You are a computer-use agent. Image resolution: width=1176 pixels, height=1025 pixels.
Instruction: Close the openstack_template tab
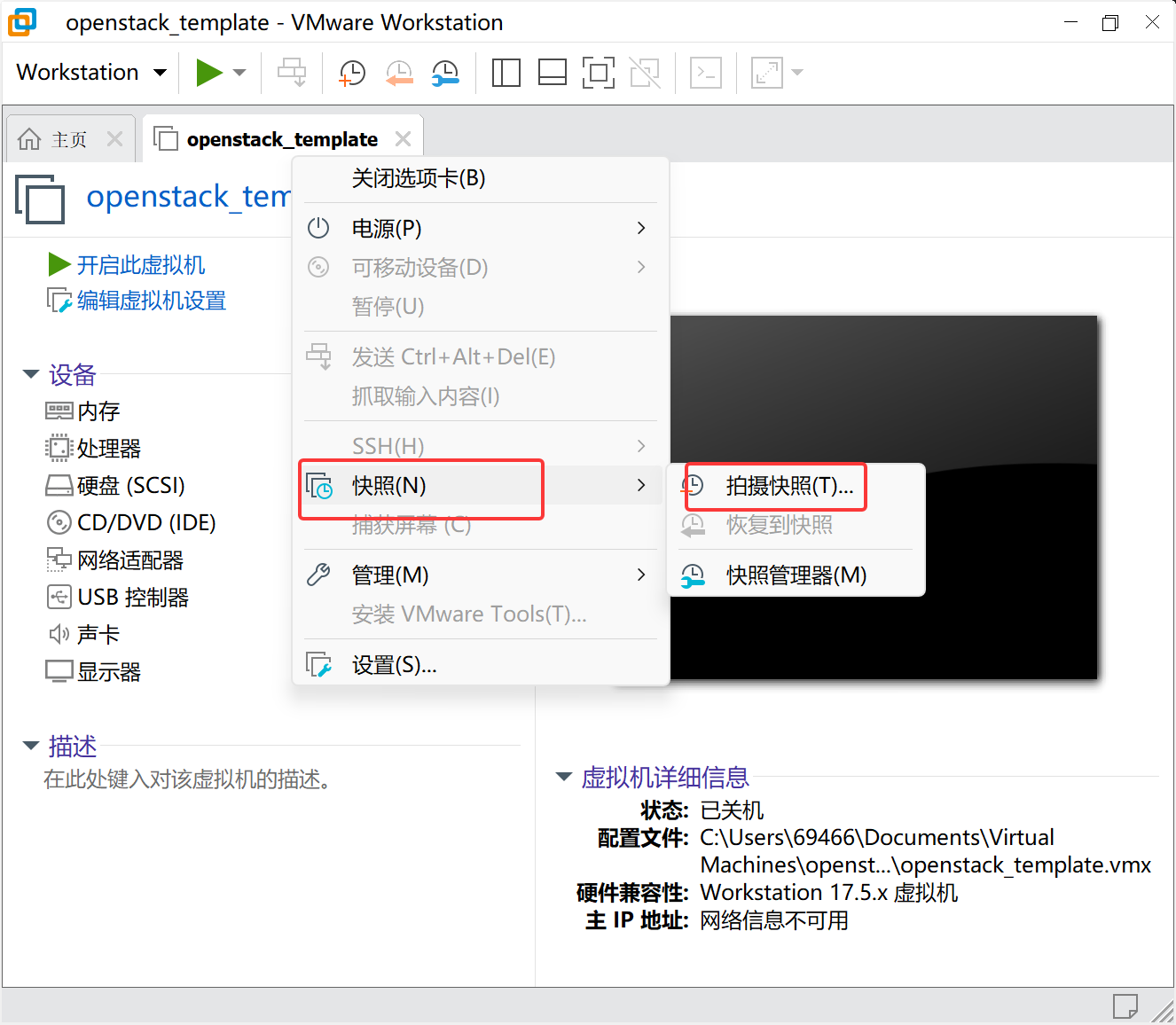pos(404,139)
